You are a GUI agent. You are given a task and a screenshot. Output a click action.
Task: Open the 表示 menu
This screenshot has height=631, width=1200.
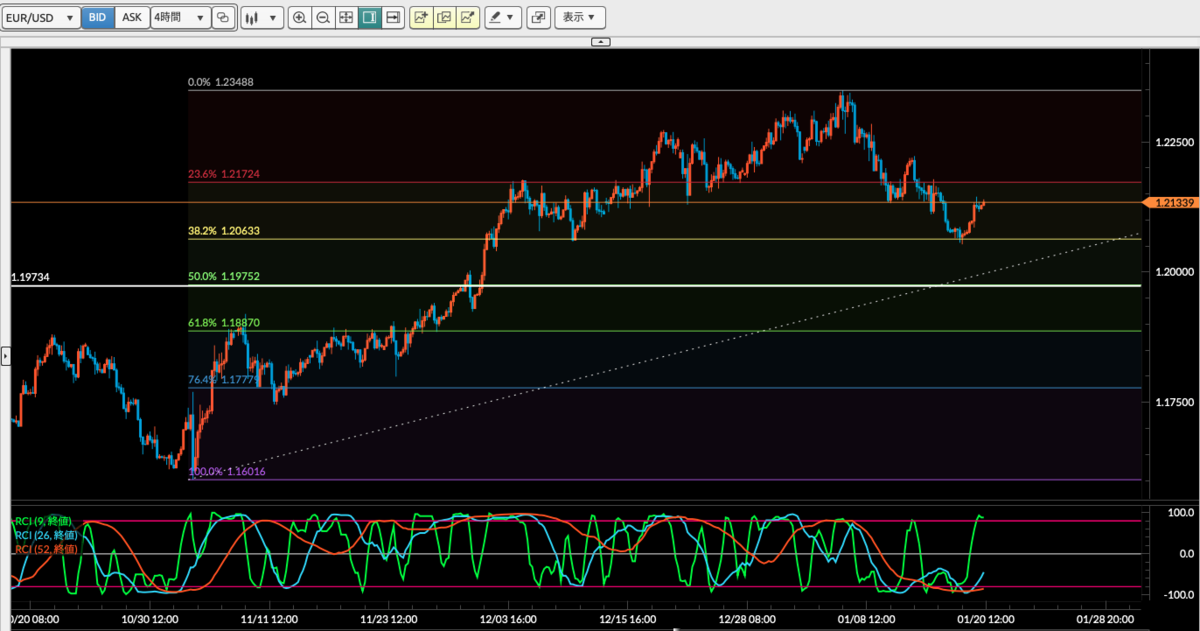[580, 17]
